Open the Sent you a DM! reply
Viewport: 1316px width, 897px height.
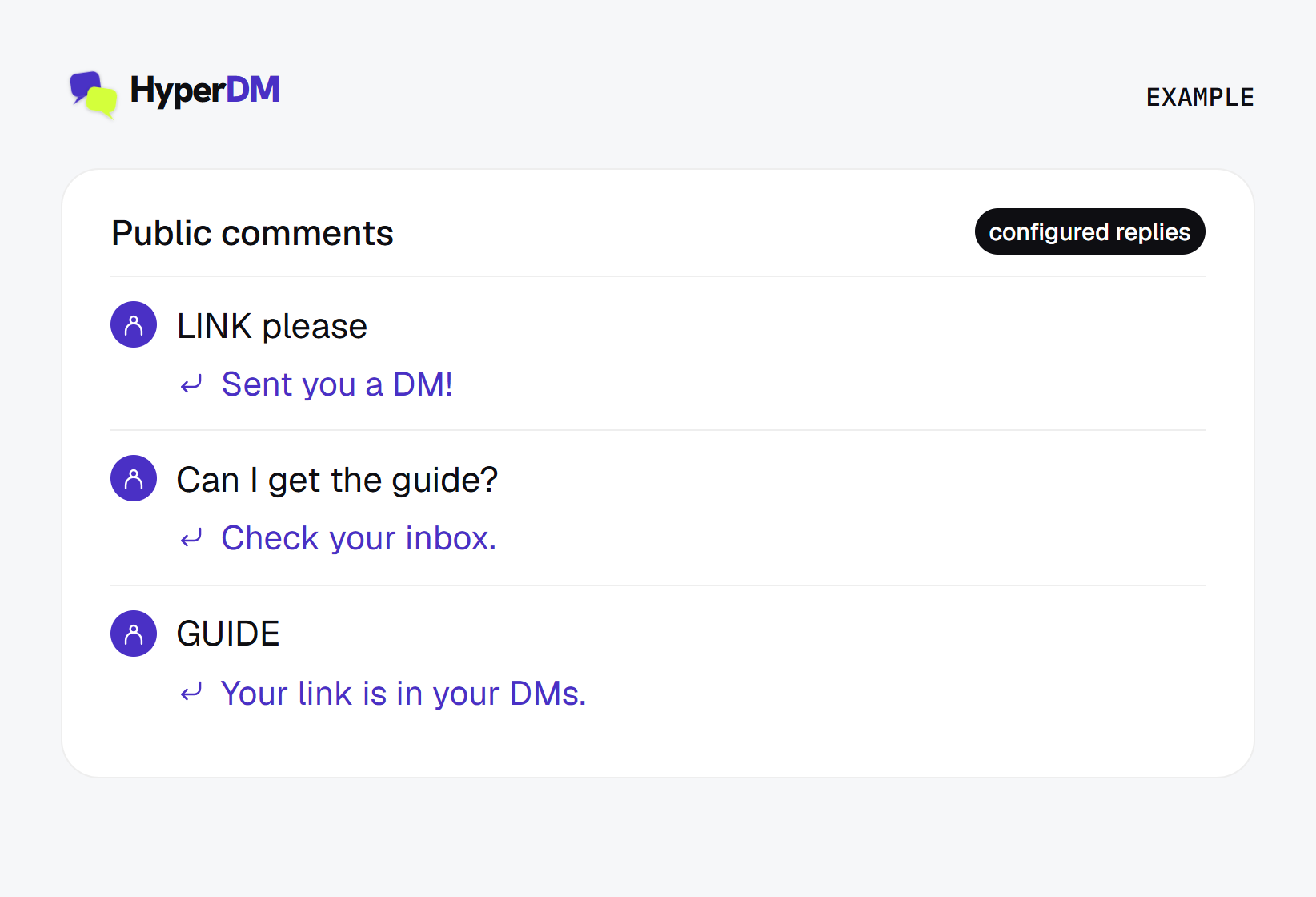[337, 384]
